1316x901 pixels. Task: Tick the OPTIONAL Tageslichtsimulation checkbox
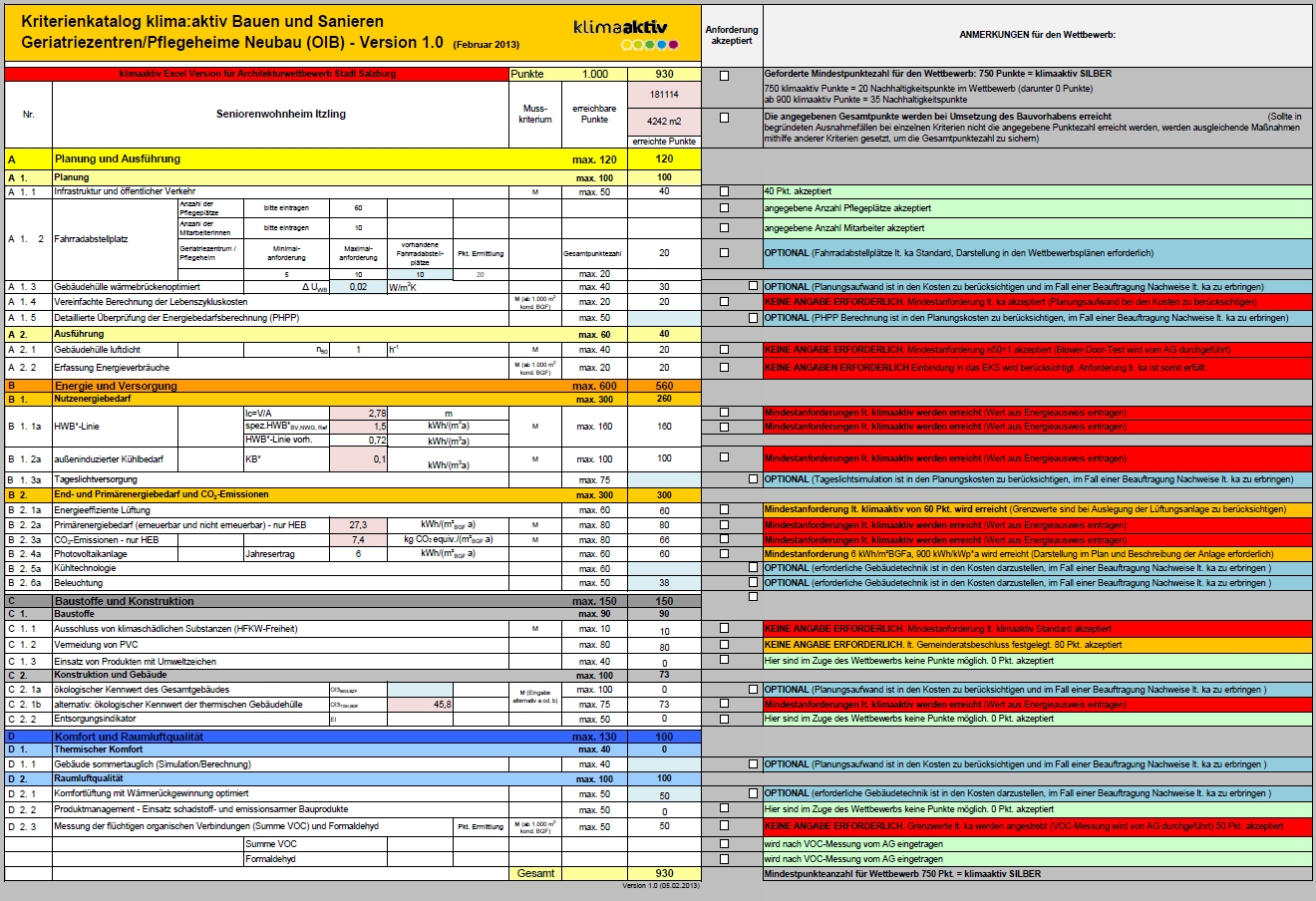753,479
